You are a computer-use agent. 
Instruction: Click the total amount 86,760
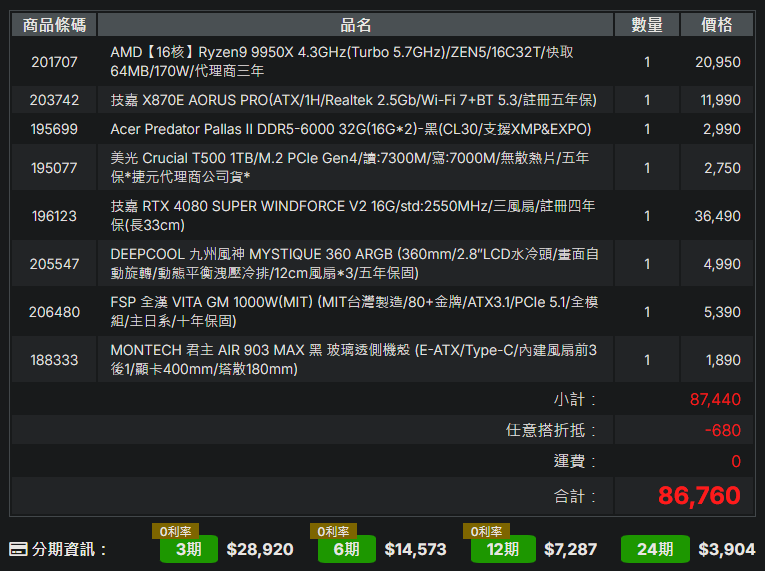pos(699,495)
